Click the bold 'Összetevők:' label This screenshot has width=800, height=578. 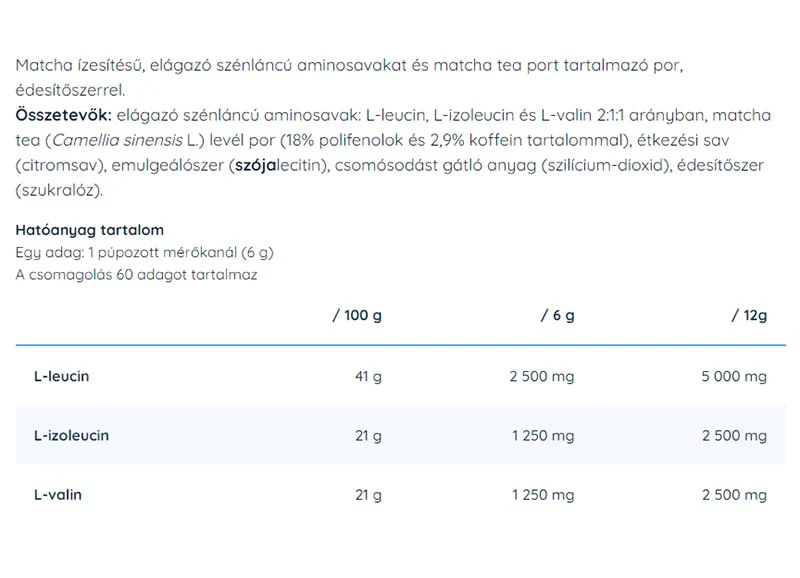point(63,115)
